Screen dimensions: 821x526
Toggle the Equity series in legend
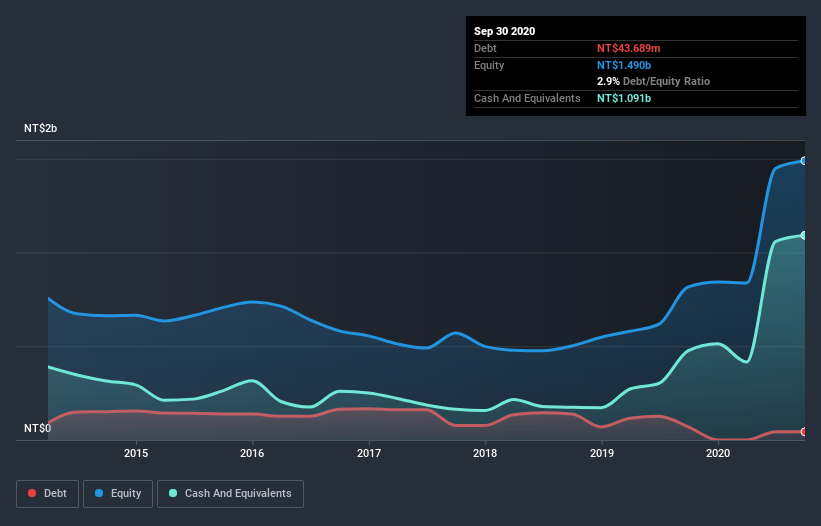pyautogui.click(x=118, y=494)
